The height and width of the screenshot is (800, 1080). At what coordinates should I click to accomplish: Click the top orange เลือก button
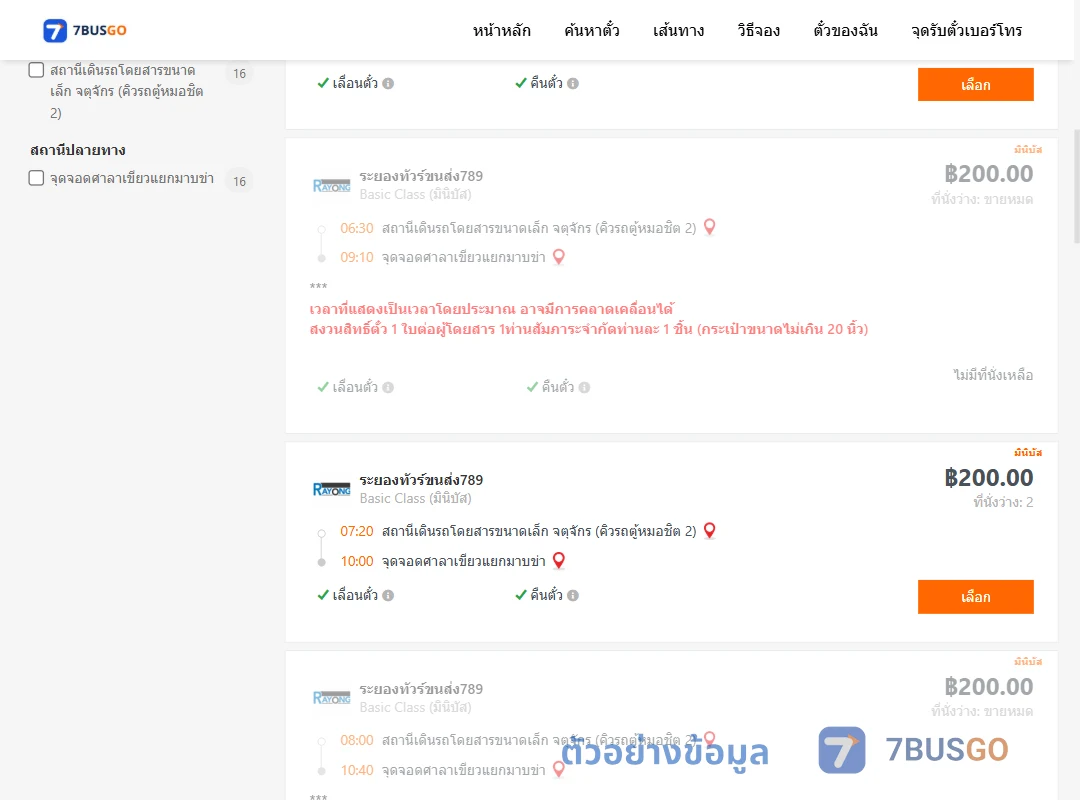click(x=975, y=85)
